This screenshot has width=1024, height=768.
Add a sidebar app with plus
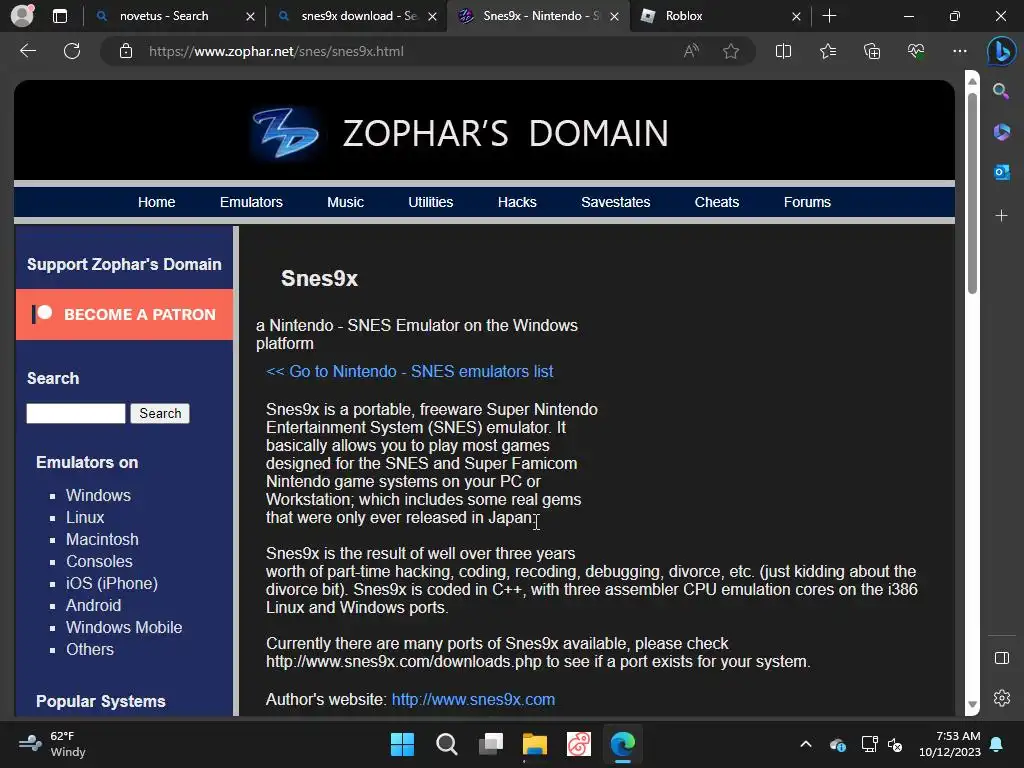[1001, 216]
